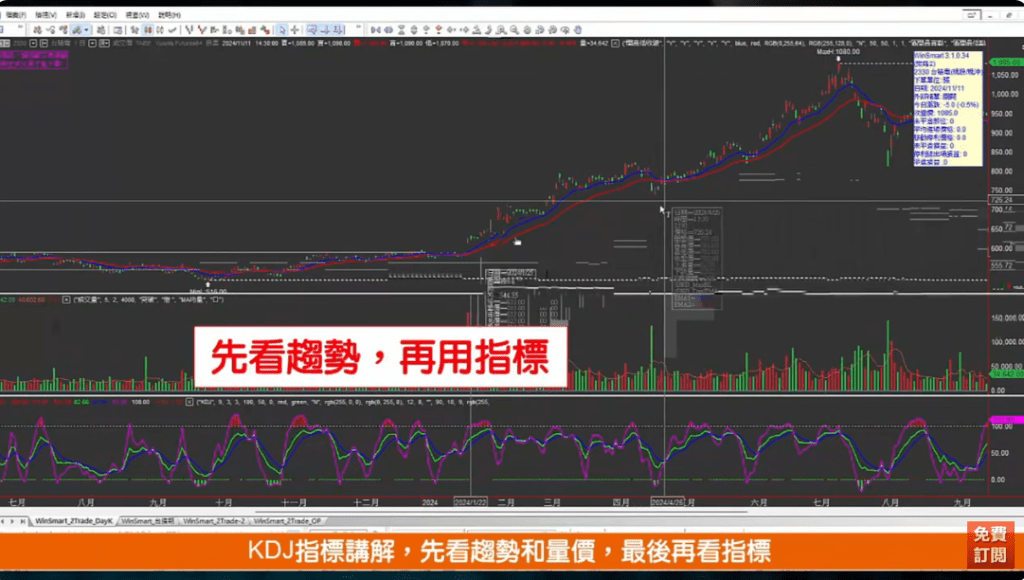This screenshot has height=580, width=1024.
Task: Switch to the WinSmart_2Trade_OP workspace tab
Action: coord(287,521)
